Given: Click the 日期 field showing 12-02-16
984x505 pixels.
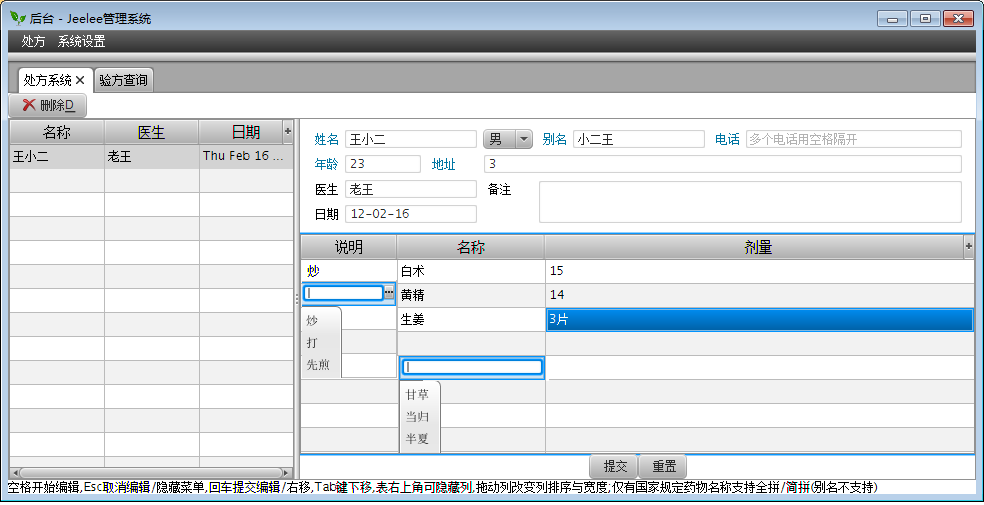Looking at the screenshot, I should (411, 214).
